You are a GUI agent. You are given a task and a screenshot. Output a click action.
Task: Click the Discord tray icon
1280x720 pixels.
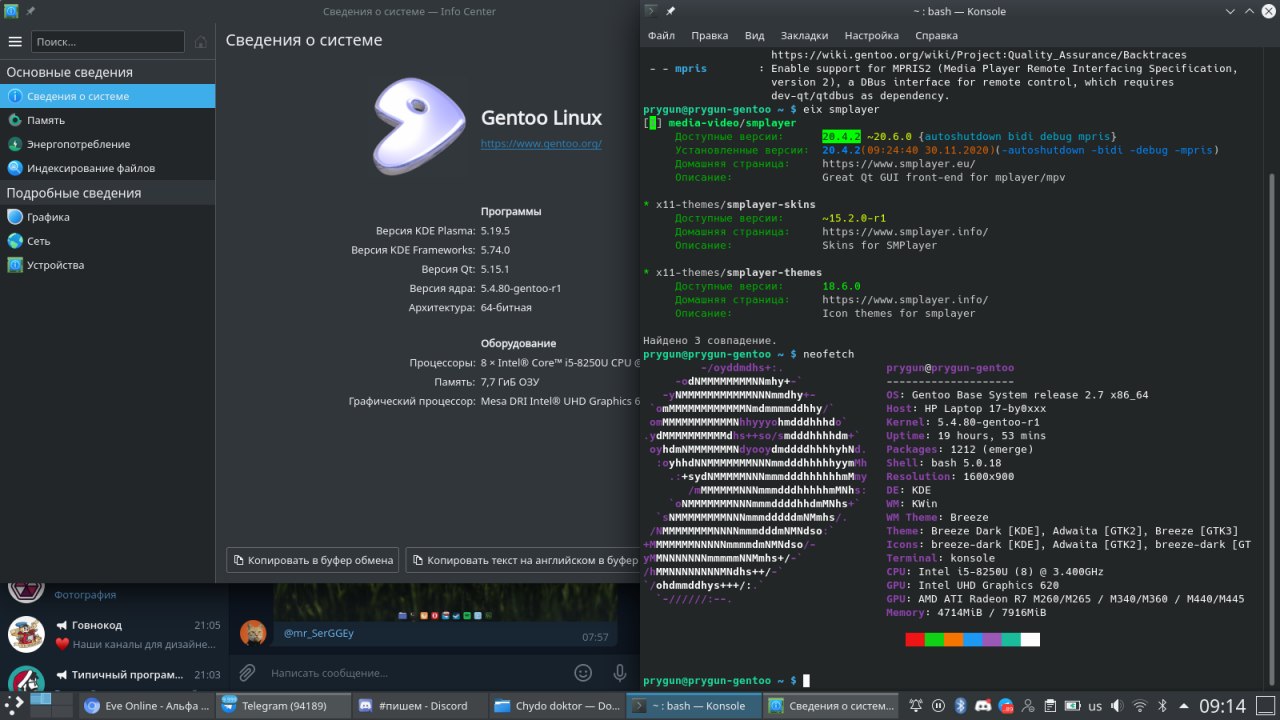pyautogui.click(x=981, y=705)
